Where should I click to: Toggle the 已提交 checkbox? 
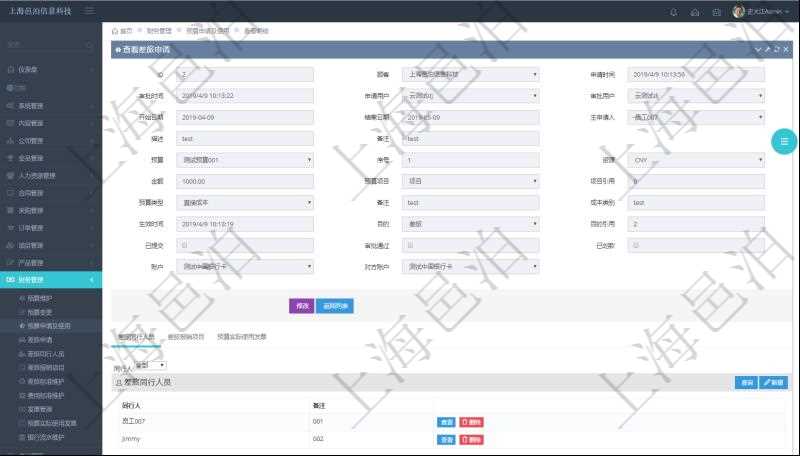pos(182,245)
